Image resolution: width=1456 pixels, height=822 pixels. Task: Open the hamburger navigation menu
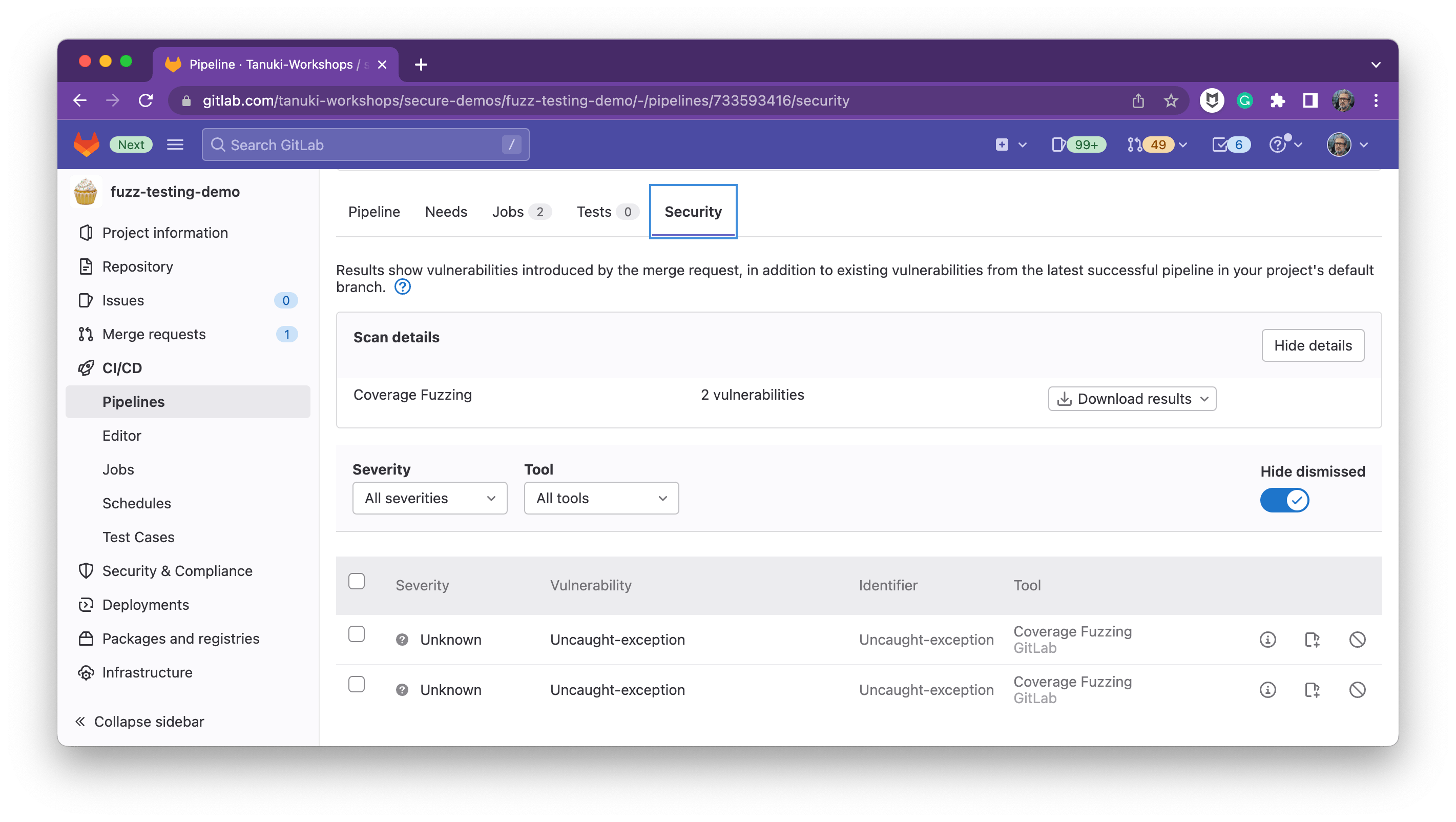coord(175,145)
